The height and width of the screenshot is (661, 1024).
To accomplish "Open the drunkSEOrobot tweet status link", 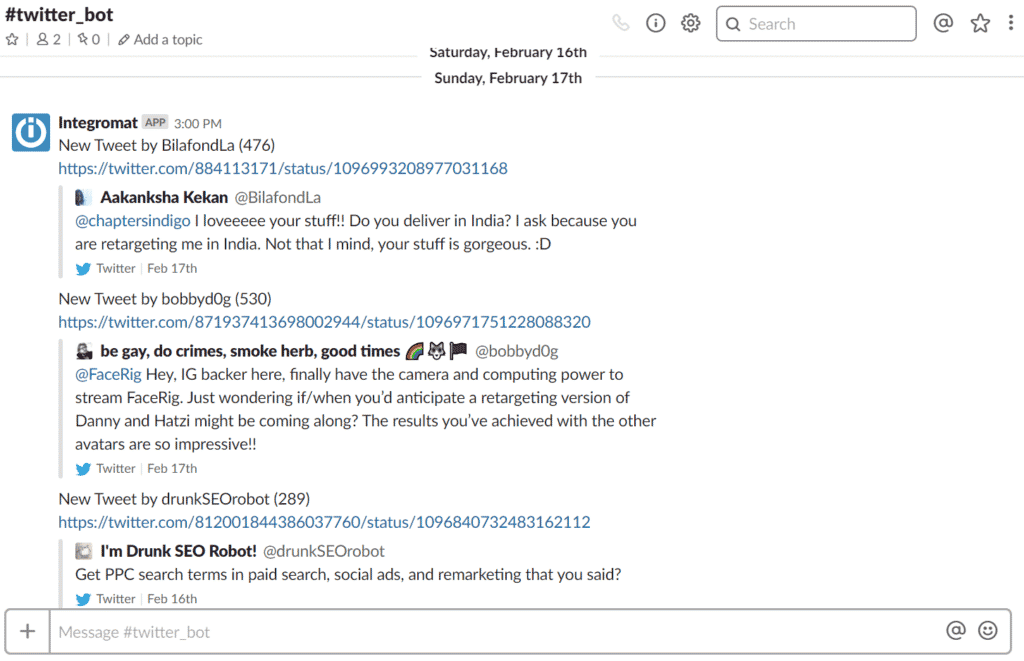I will (x=325, y=523).
